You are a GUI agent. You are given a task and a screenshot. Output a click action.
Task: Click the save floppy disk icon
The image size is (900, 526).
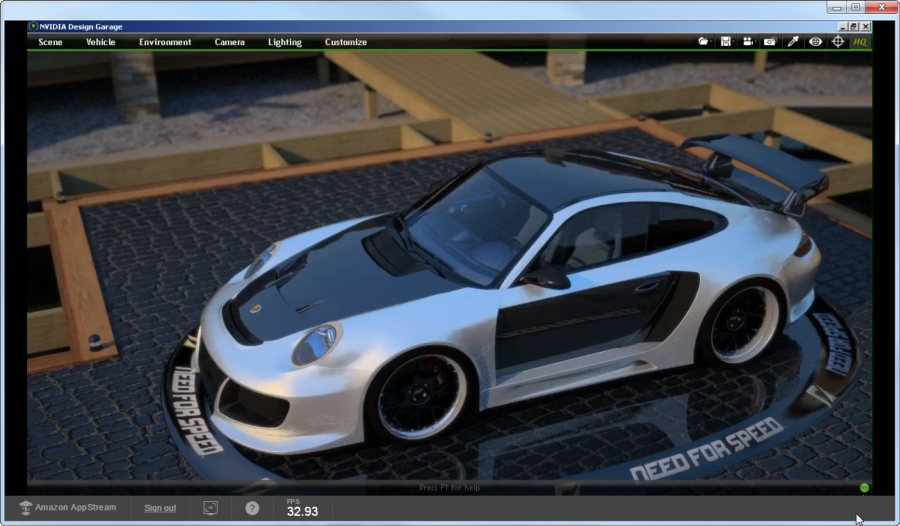click(725, 42)
